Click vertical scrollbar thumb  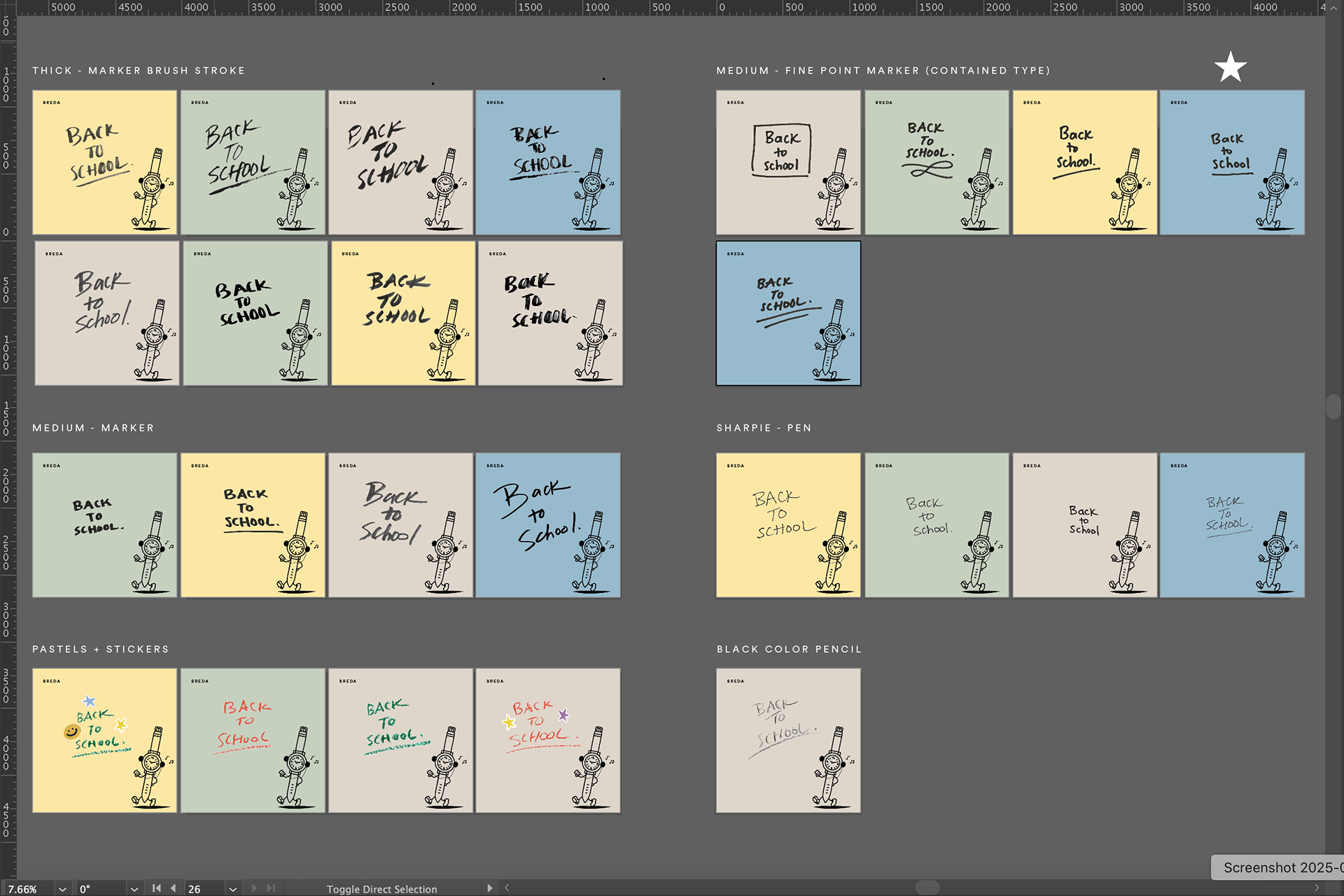[1333, 407]
